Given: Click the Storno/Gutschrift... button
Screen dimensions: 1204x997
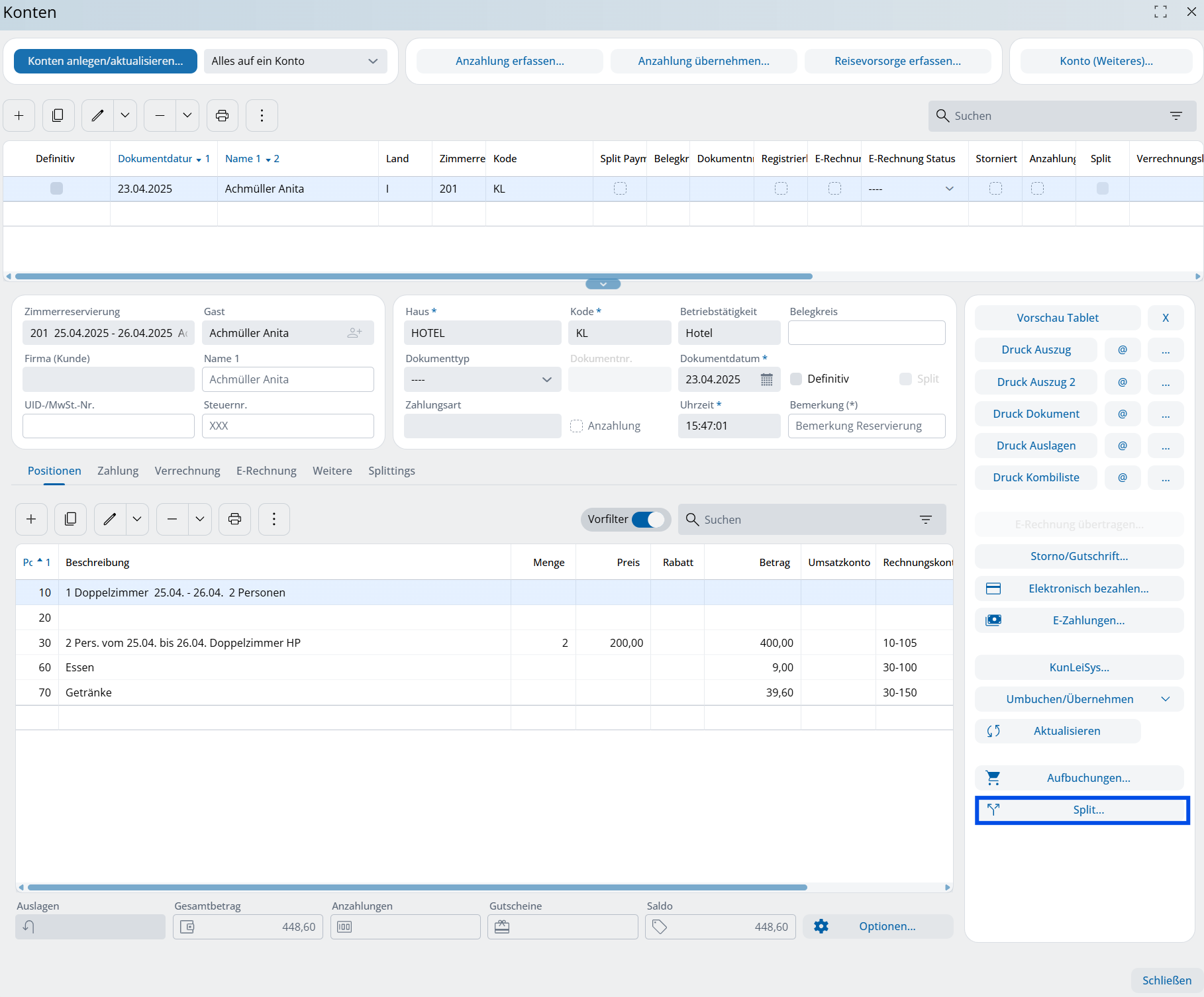Looking at the screenshot, I should (x=1079, y=556).
